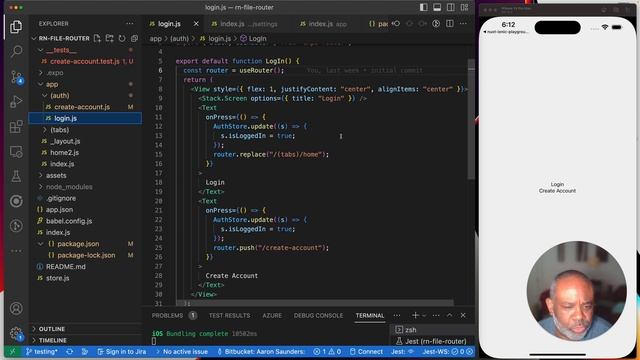Open the Accounts menu icon
The height and width of the screenshot is (360, 640).
[x=16, y=308]
